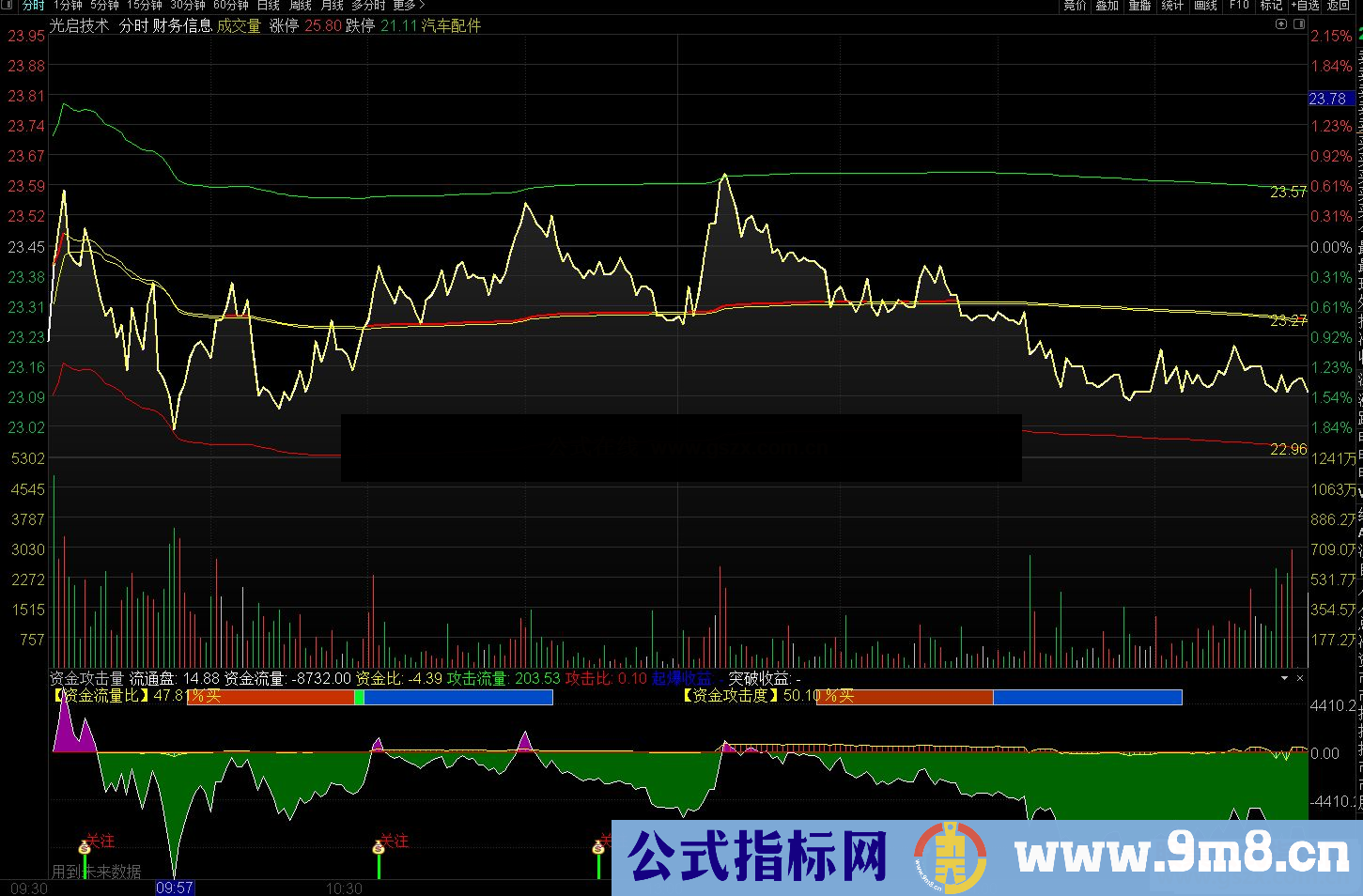Click the 汽车配件 sector link

click(x=451, y=25)
